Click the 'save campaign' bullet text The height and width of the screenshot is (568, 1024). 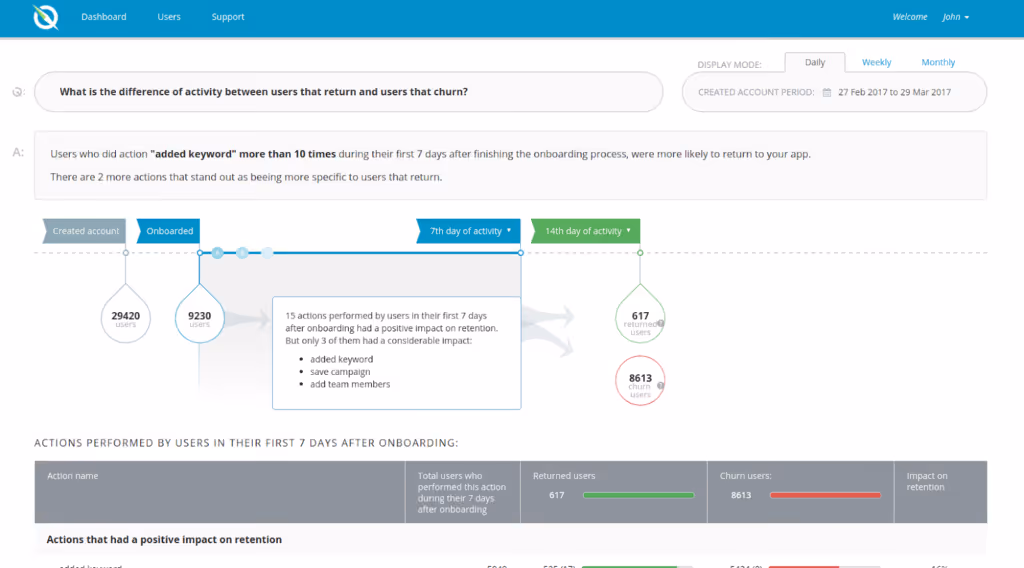click(x=340, y=371)
